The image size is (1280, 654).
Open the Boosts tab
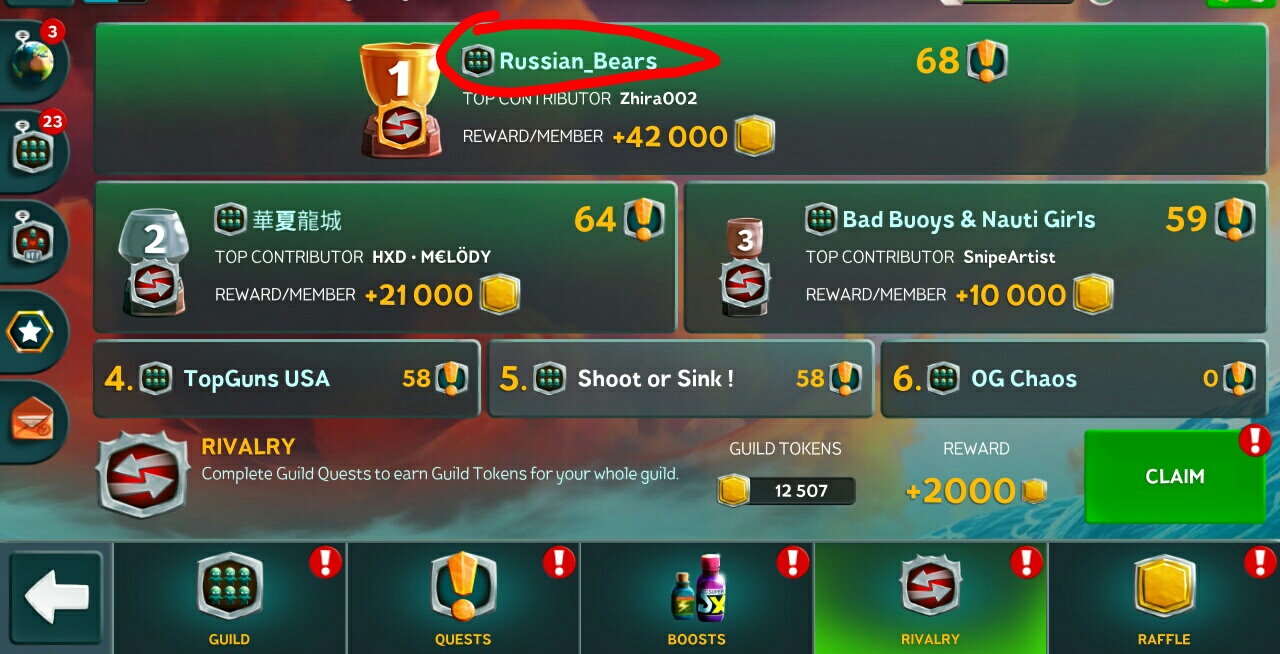[697, 598]
